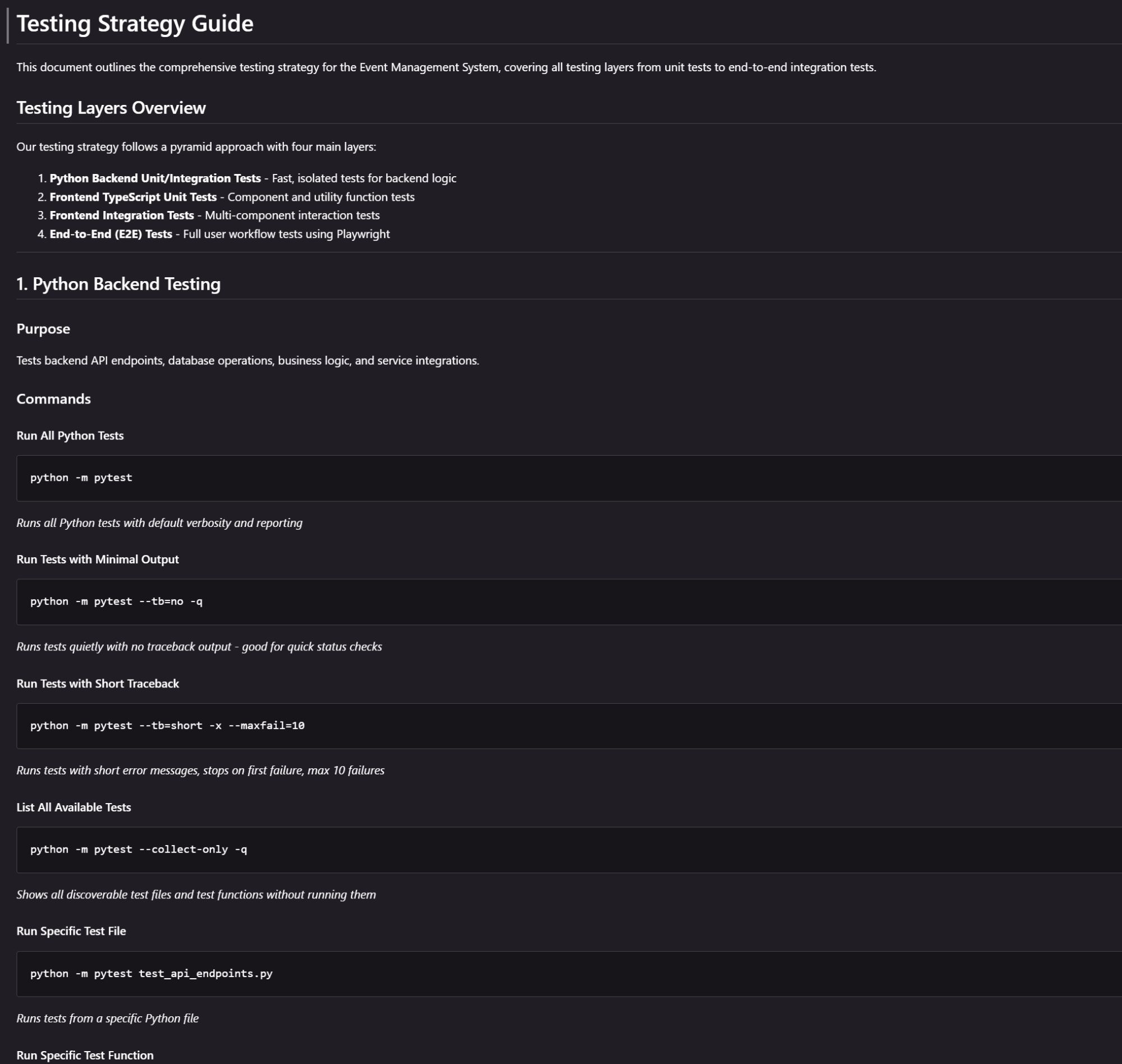Click List All Available Tests heading
Screen dimensions: 1122x1064
(x=74, y=807)
